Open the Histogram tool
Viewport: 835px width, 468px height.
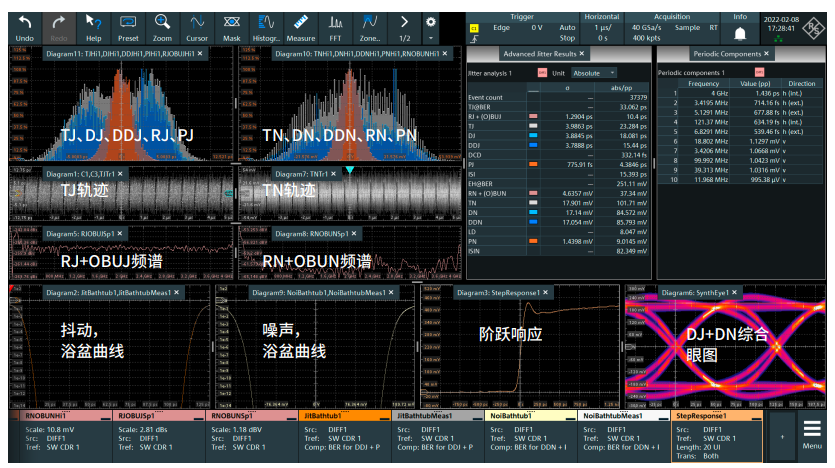click(266, 21)
